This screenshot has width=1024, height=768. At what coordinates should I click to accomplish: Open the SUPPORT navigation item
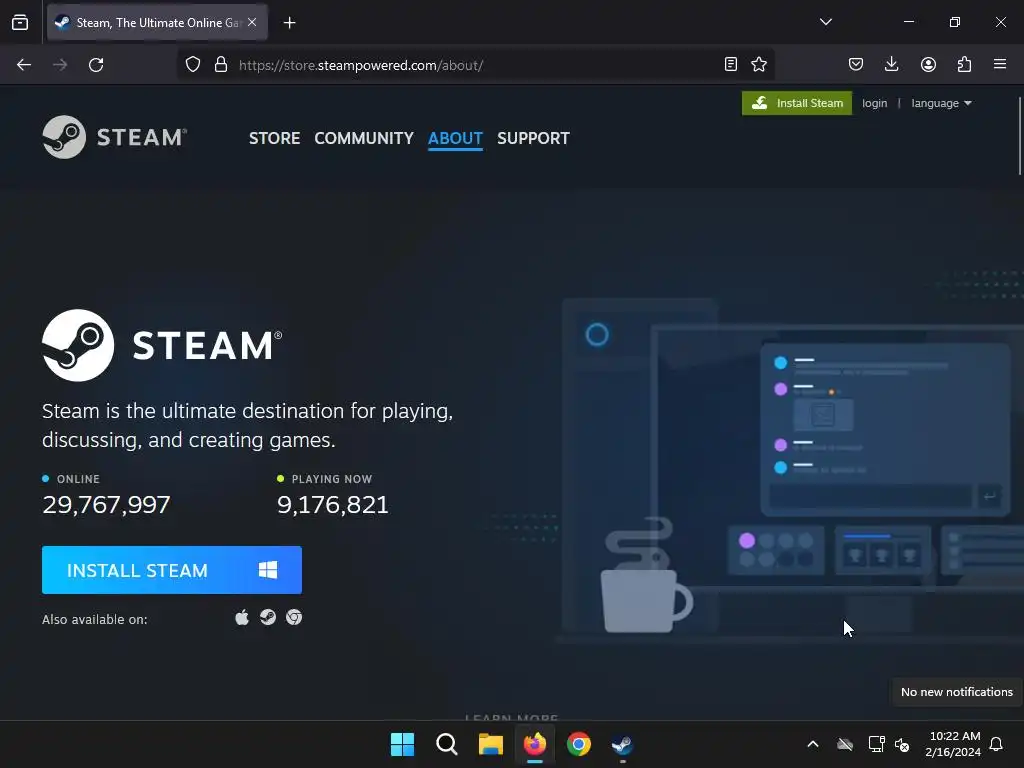[533, 138]
